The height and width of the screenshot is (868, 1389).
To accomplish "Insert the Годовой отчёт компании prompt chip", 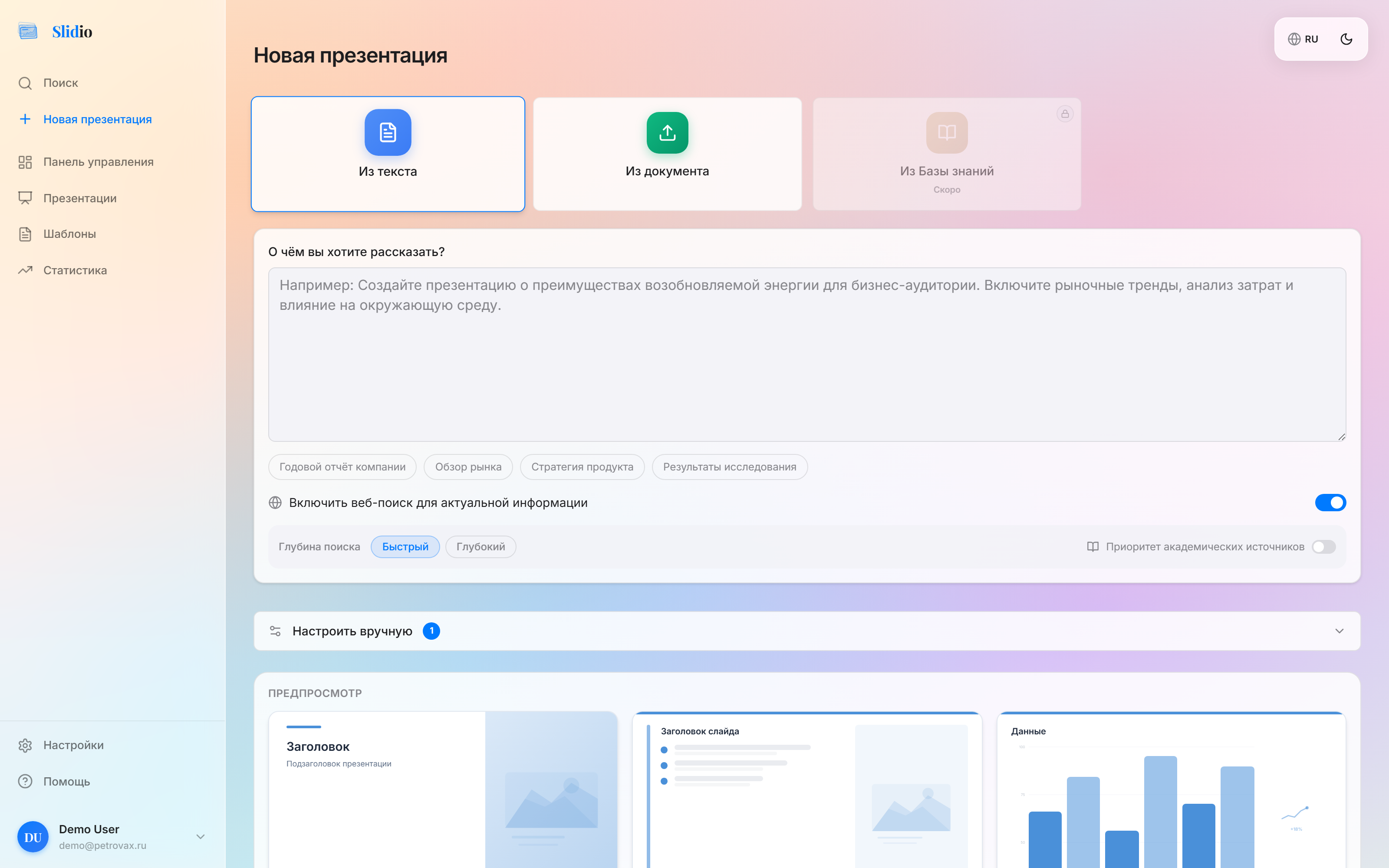I will click(x=342, y=467).
